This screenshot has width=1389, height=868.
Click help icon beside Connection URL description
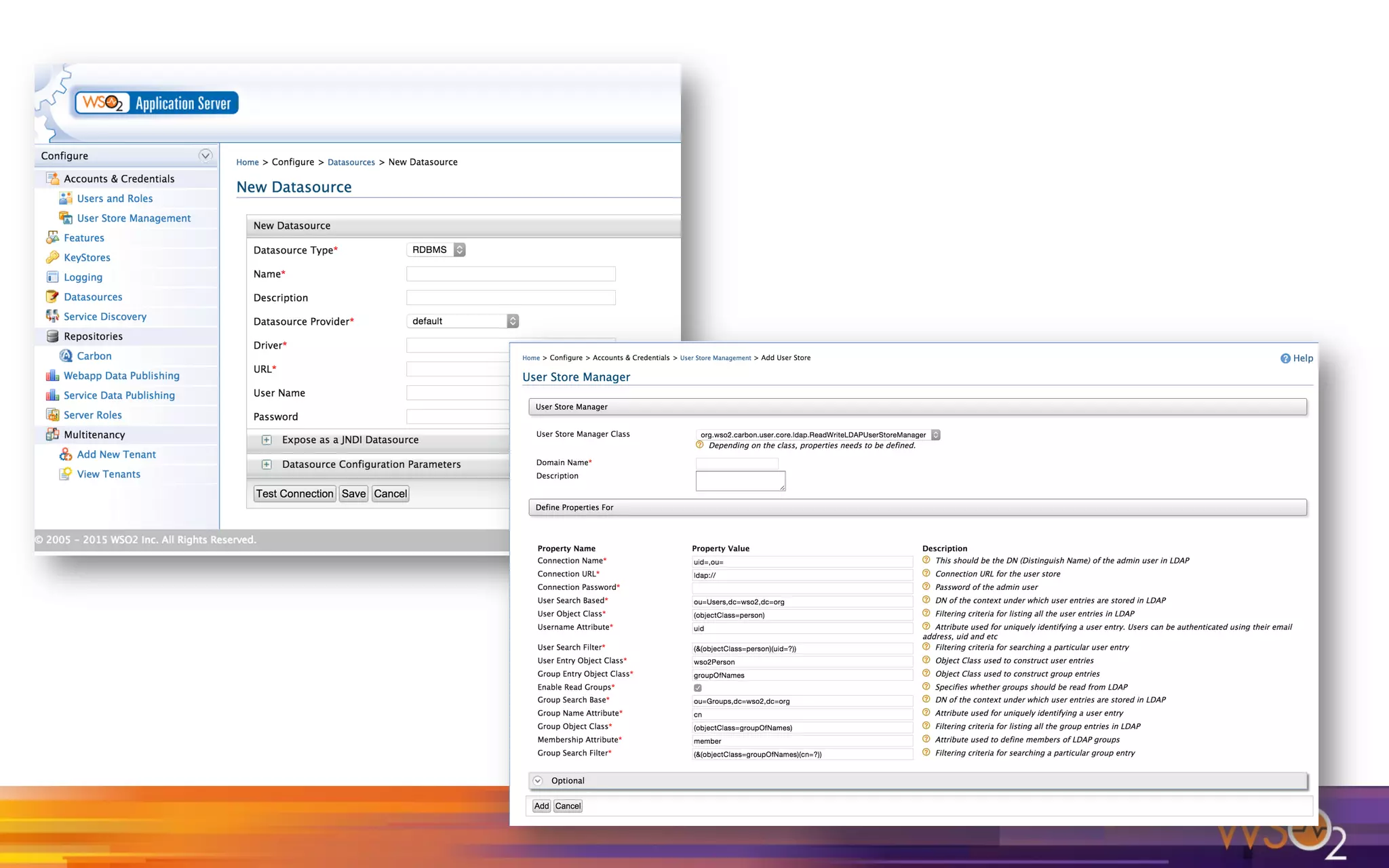tap(926, 574)
